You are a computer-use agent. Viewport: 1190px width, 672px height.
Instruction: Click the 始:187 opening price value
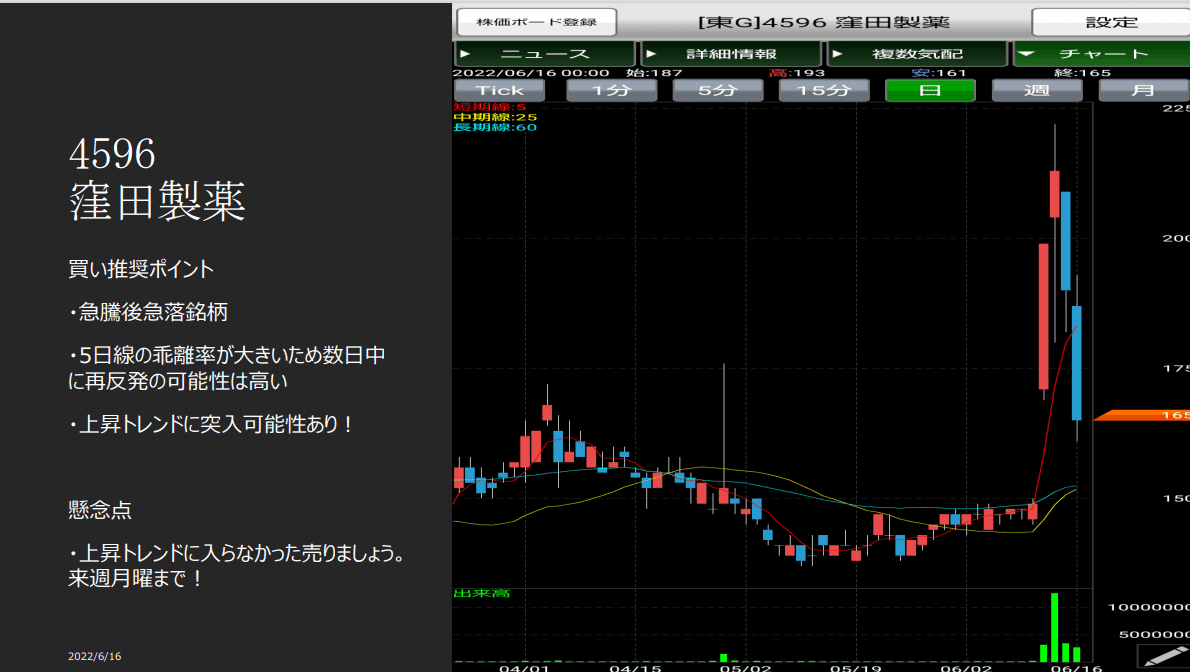(654, 73)
